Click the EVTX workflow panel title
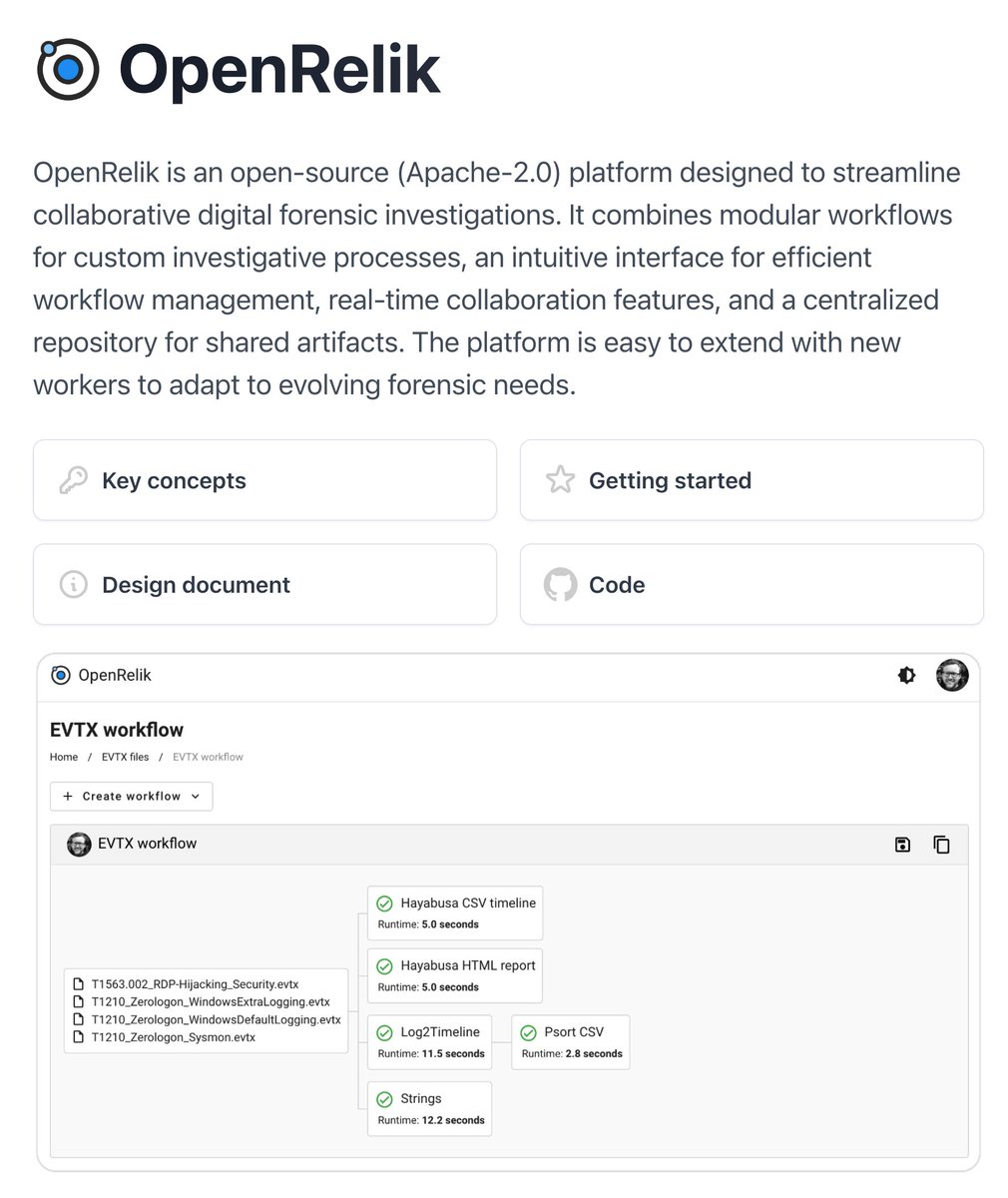The image size is (1008, 1198). (x=147, y=844)
